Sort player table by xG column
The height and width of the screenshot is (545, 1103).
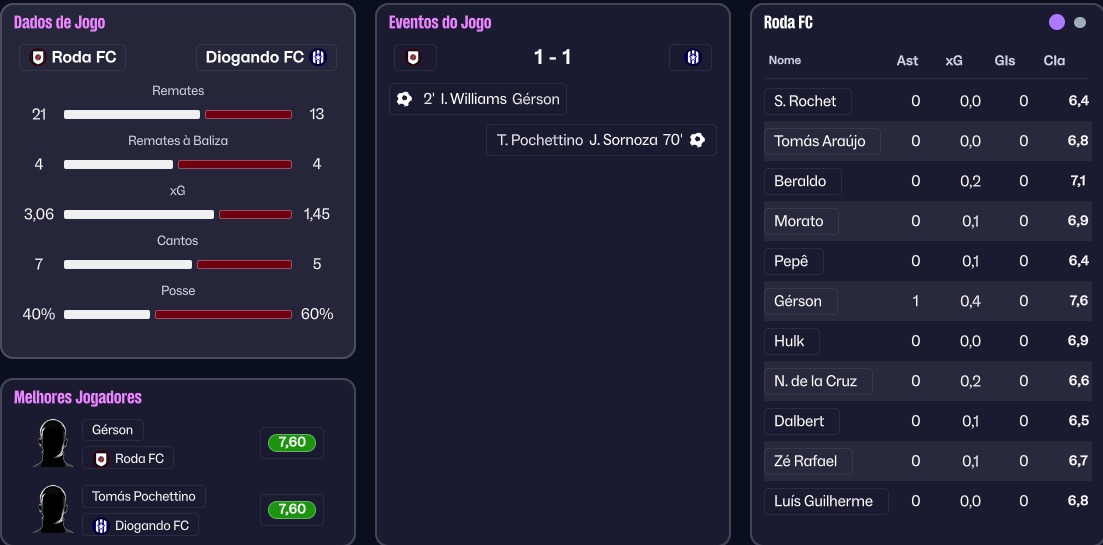954,60
